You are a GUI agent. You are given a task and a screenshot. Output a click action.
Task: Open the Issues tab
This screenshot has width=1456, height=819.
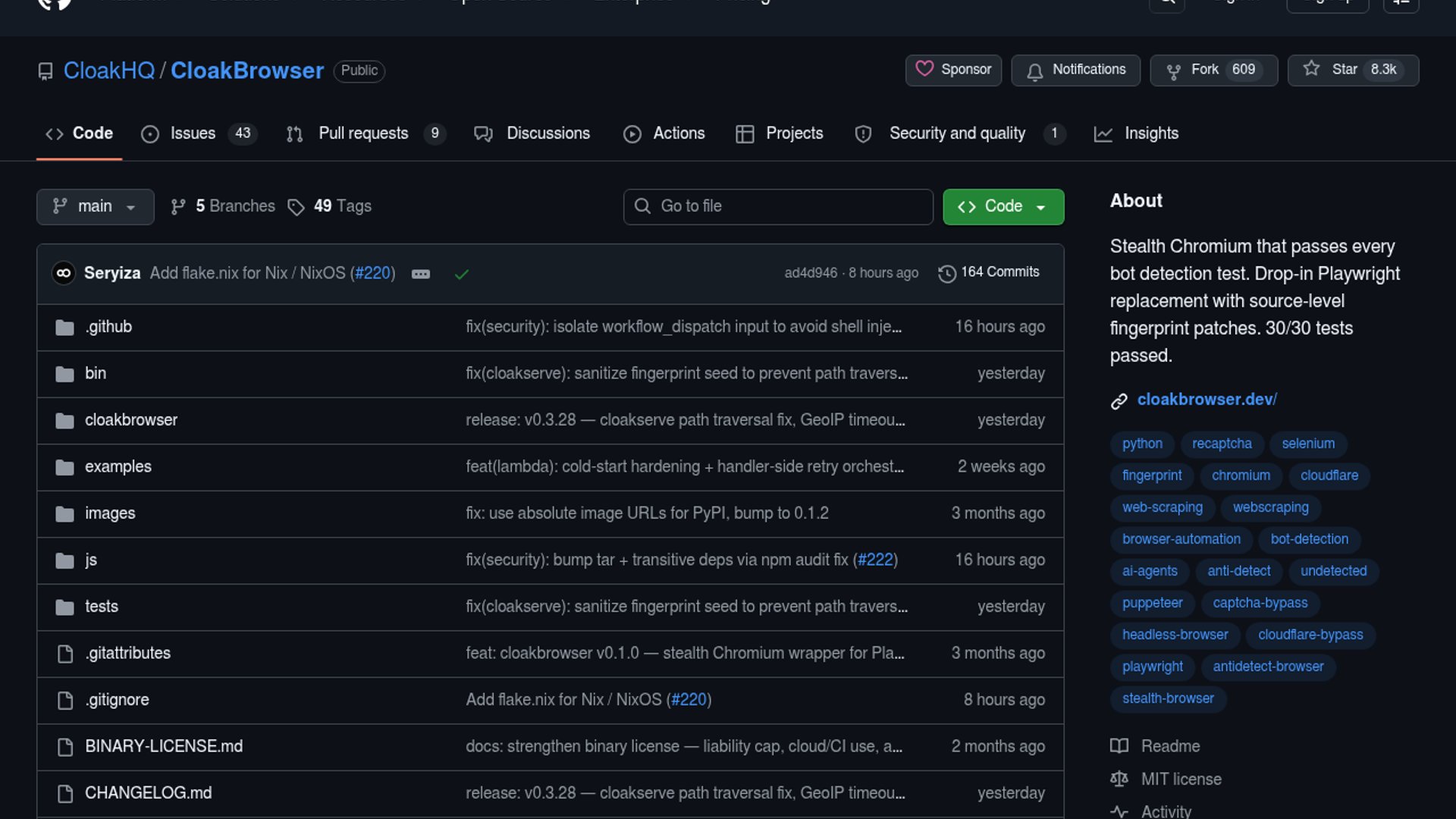pyautogui.click(x=199, y=133)
